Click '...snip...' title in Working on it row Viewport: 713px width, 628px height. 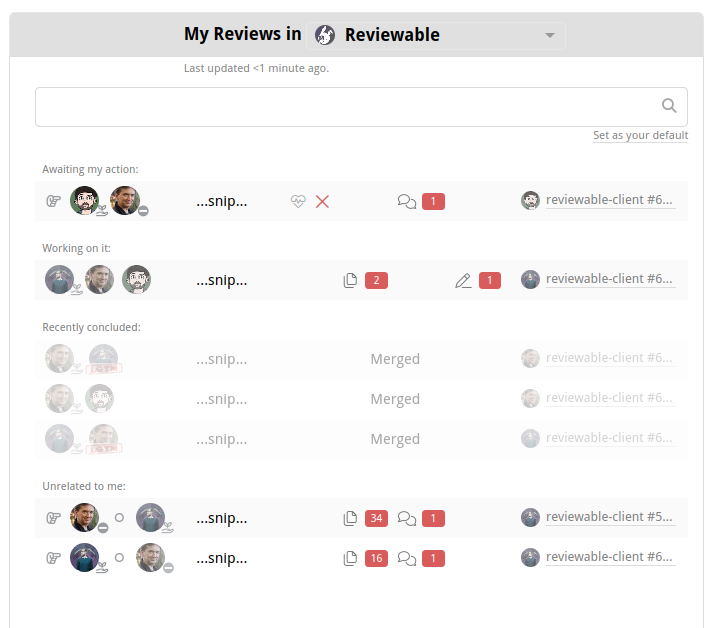[222, 281]
